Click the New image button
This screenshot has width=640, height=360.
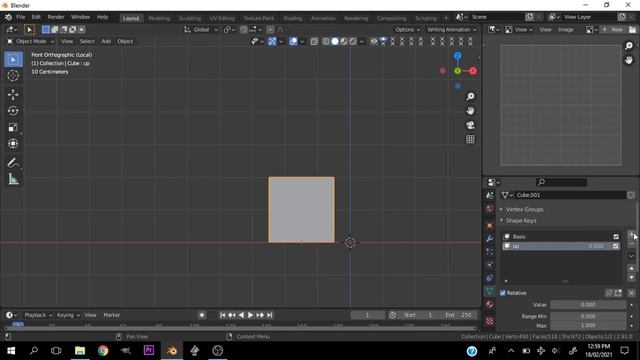(613, 29)
